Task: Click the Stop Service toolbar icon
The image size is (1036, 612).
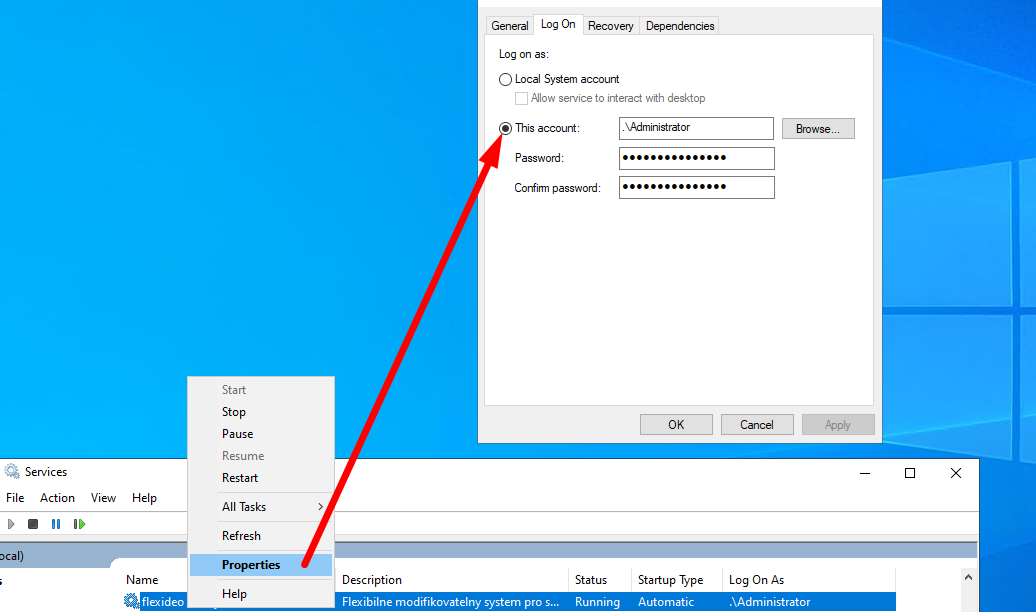Action: point(33,524)
